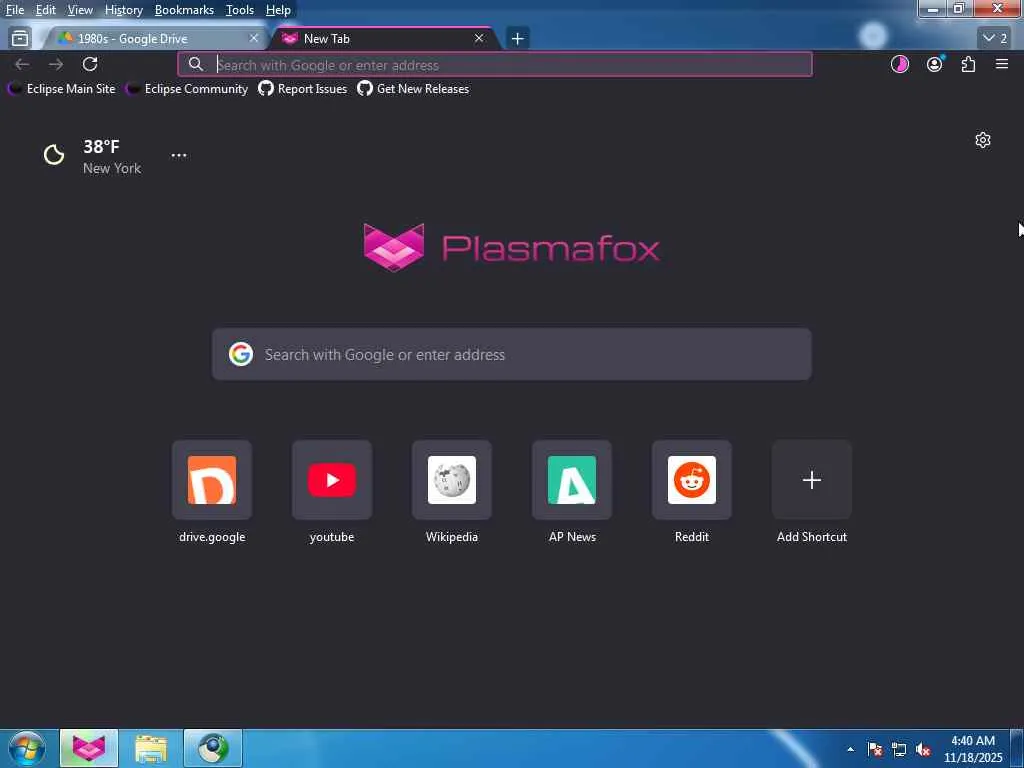Open the youtube shortcut tile
Image resolution: width=1024 pixels, height=768 pixels.
click(x=332, y=480)
